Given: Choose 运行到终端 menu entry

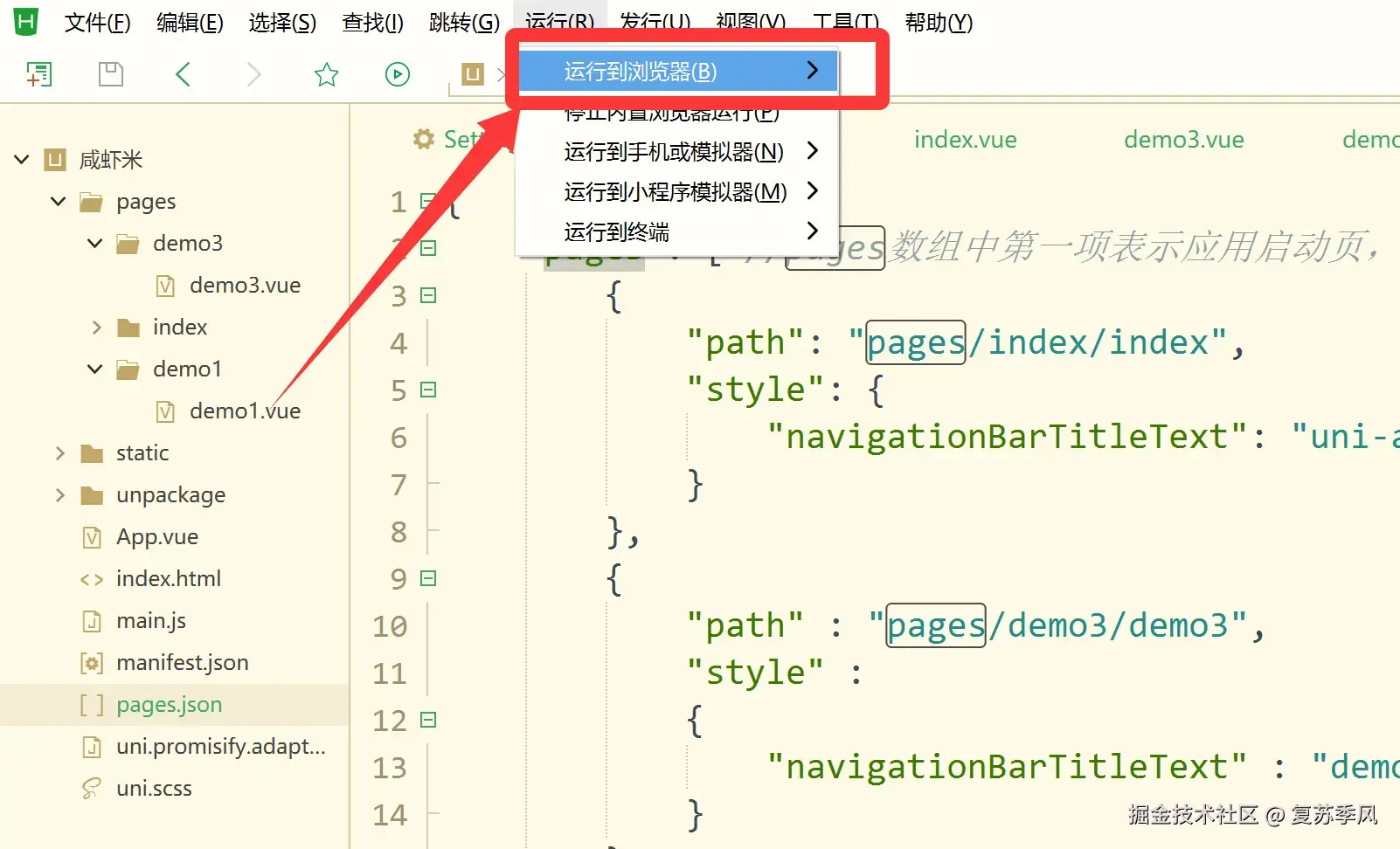Looking at the screenshot, I should point(679,231).
